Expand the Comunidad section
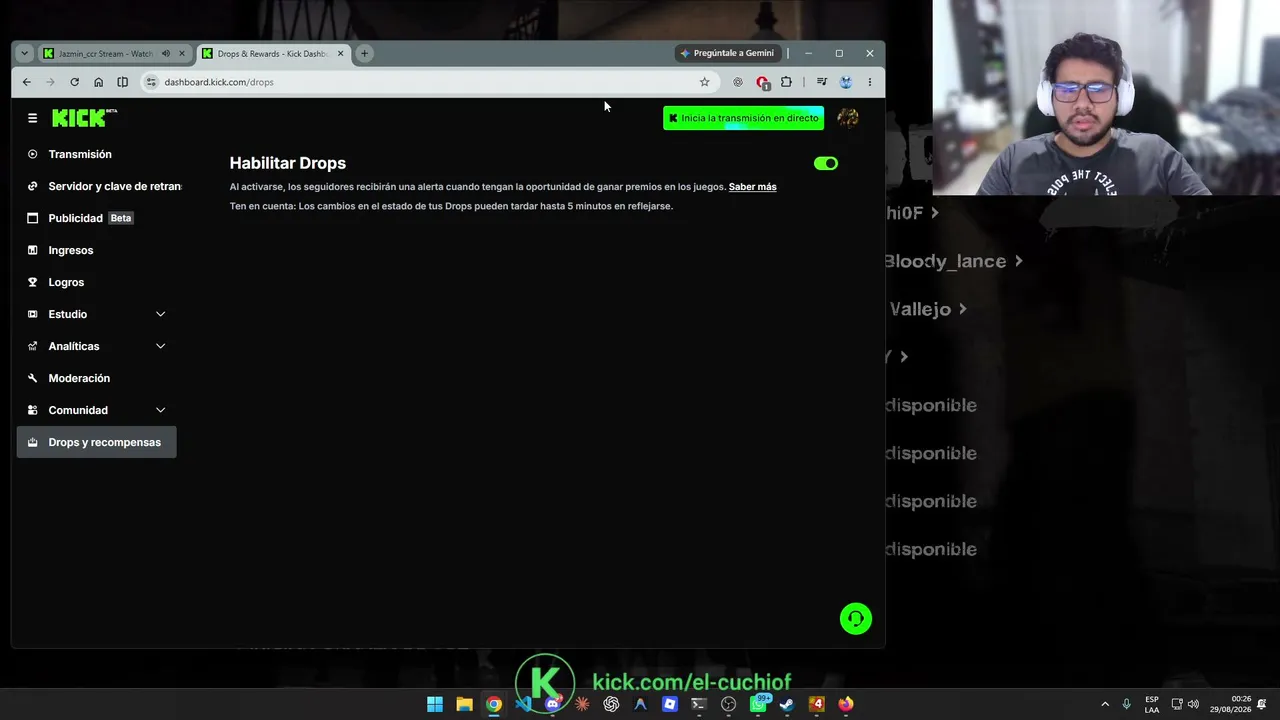This screenshot has height=720, width=1280. tap(160, 410)
